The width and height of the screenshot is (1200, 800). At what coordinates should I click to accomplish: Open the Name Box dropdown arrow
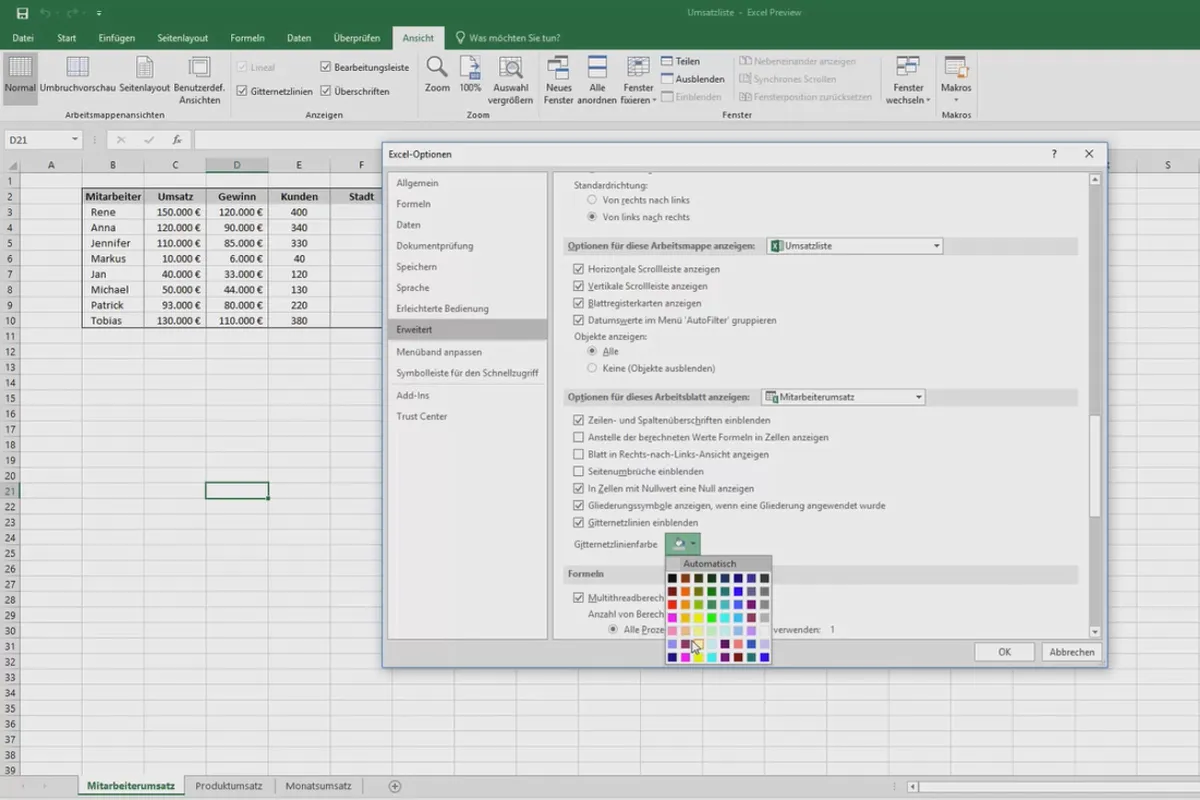pyautogui.click(x=77, y=141)
